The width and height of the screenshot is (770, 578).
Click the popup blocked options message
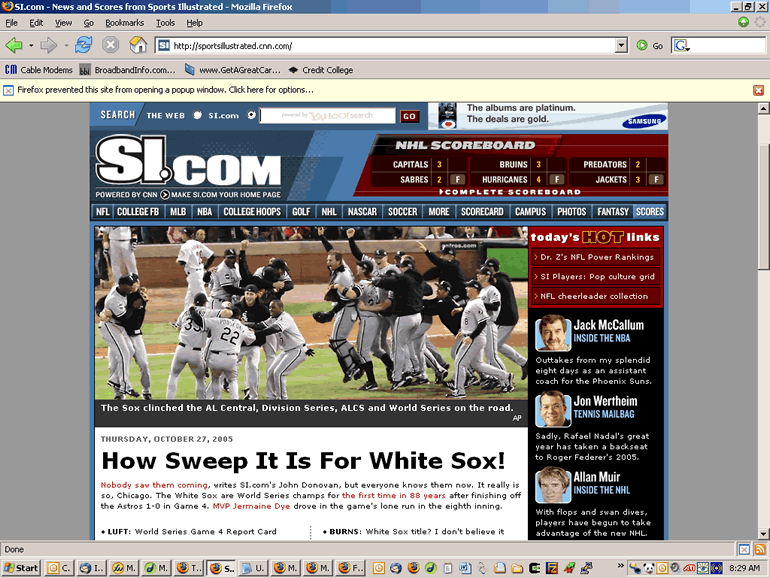165,90
